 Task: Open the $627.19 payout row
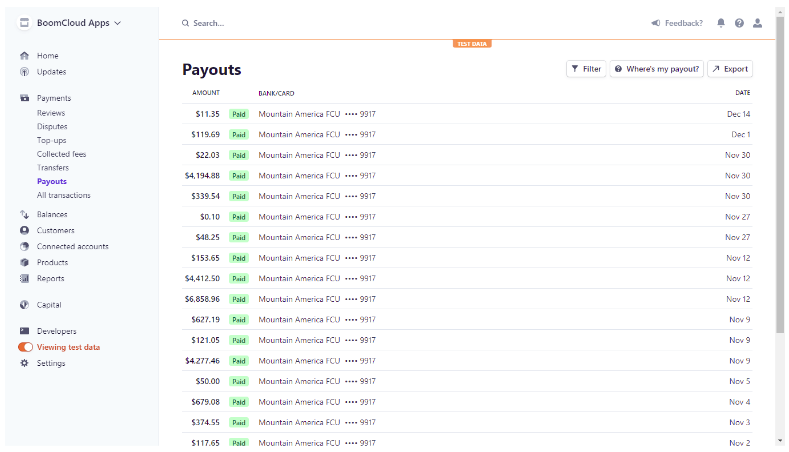point(467,320)
